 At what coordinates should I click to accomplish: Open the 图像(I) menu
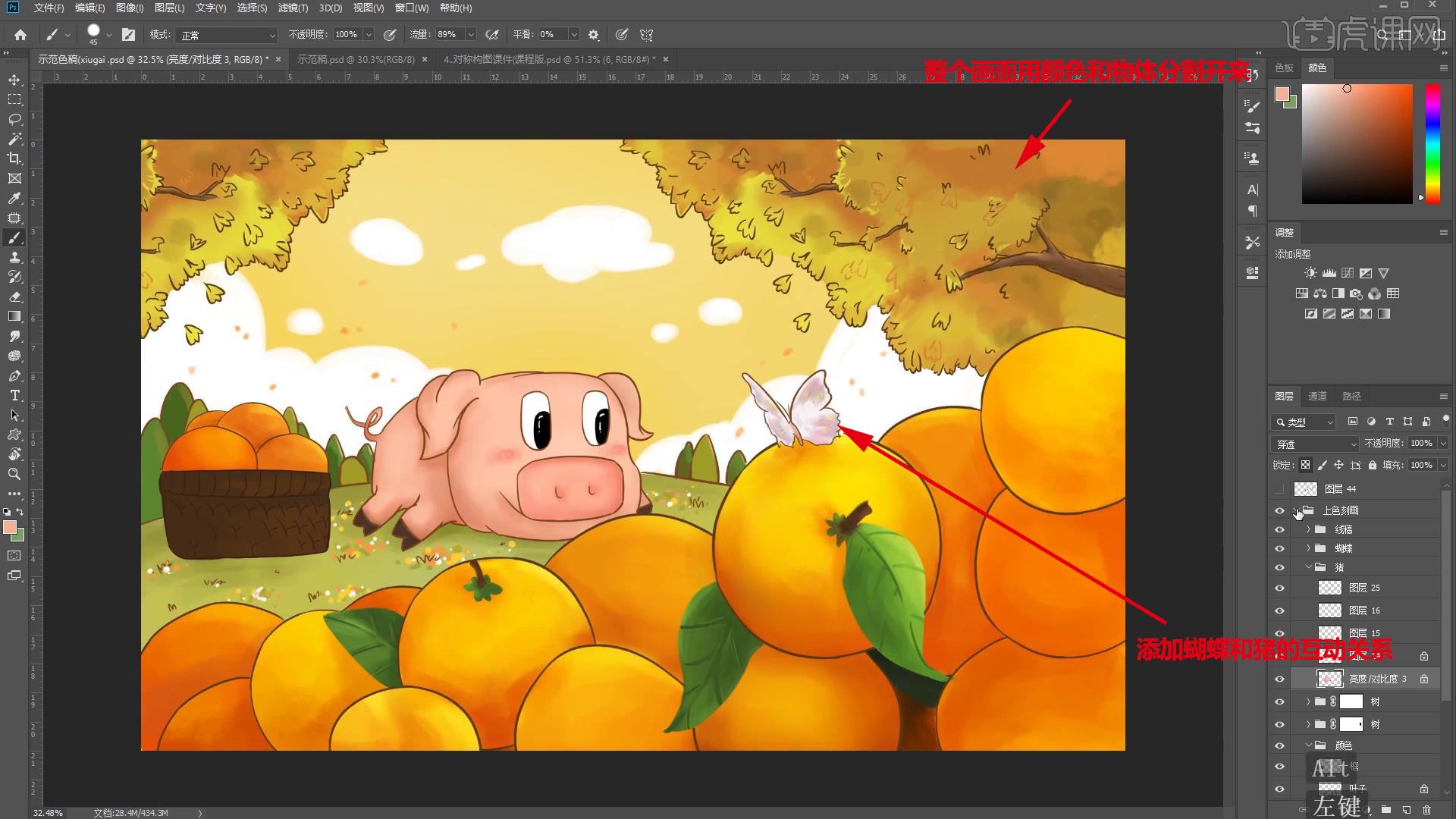[x=130, y=8]
